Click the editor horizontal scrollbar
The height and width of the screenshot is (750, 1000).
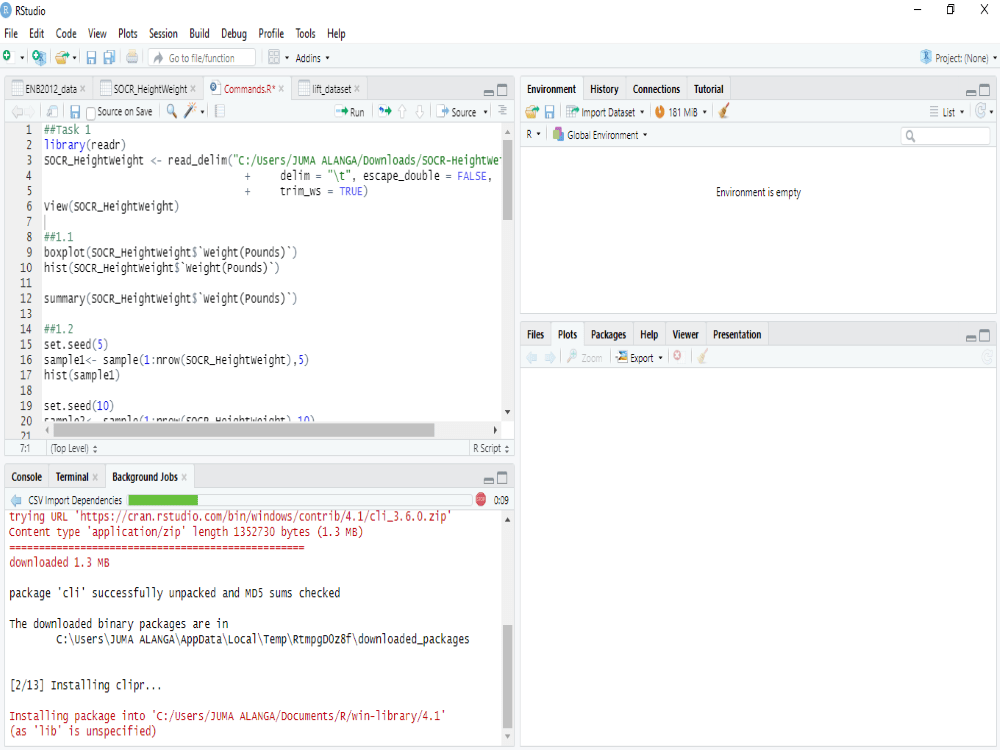click(x=244, y=430)
